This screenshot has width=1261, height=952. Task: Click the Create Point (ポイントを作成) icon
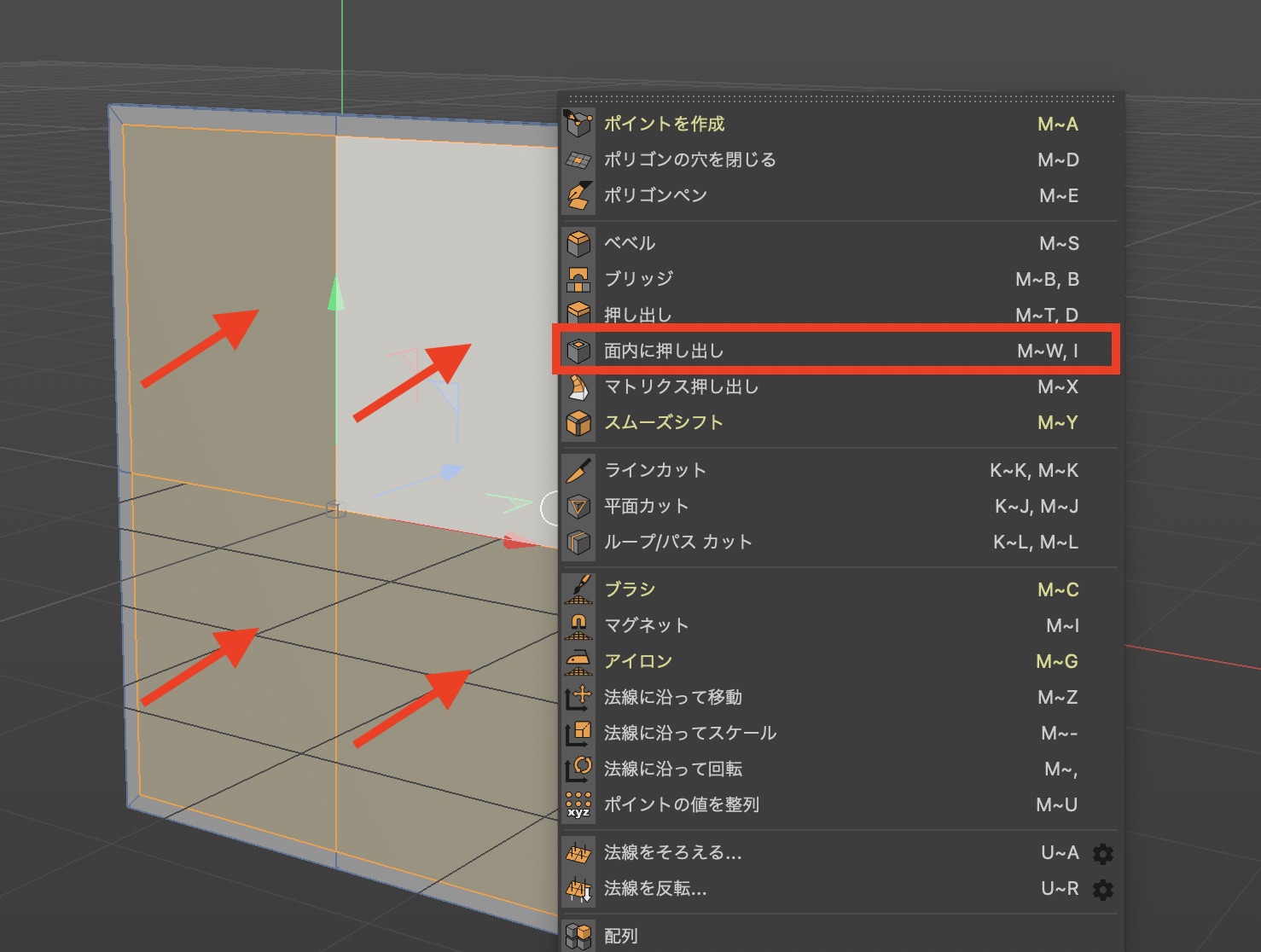tap(578, 124)
